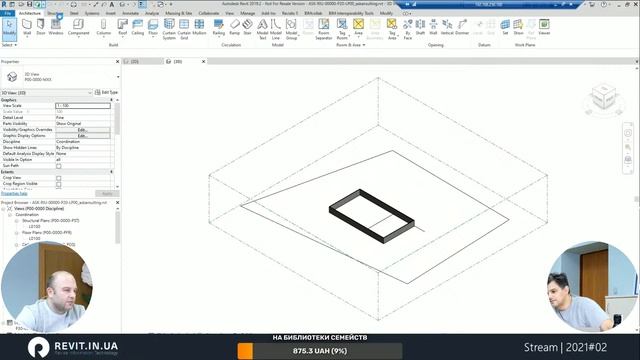The width and height of the screenshot is (640, 360).
Task: Switch to the Systems ribbon tab
Action: point(92,13)
